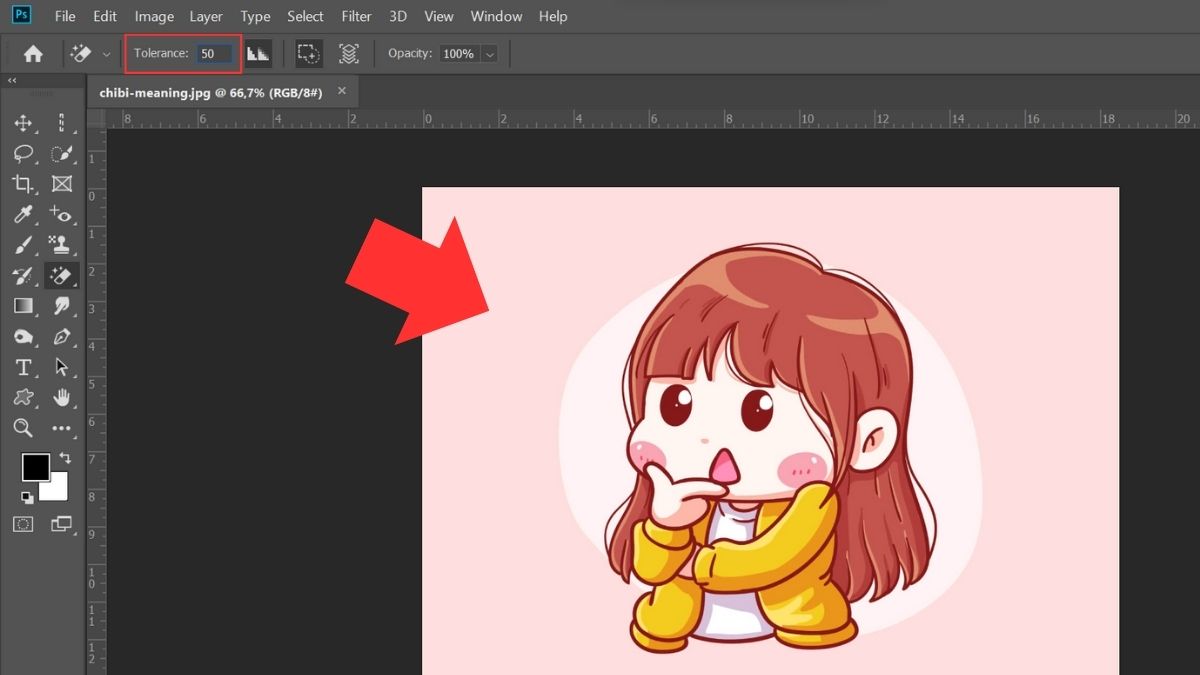Select the Custom Shape tool
Viewport: 1200px width, 675px height.
pyautogui.click(x=22, y=398)
